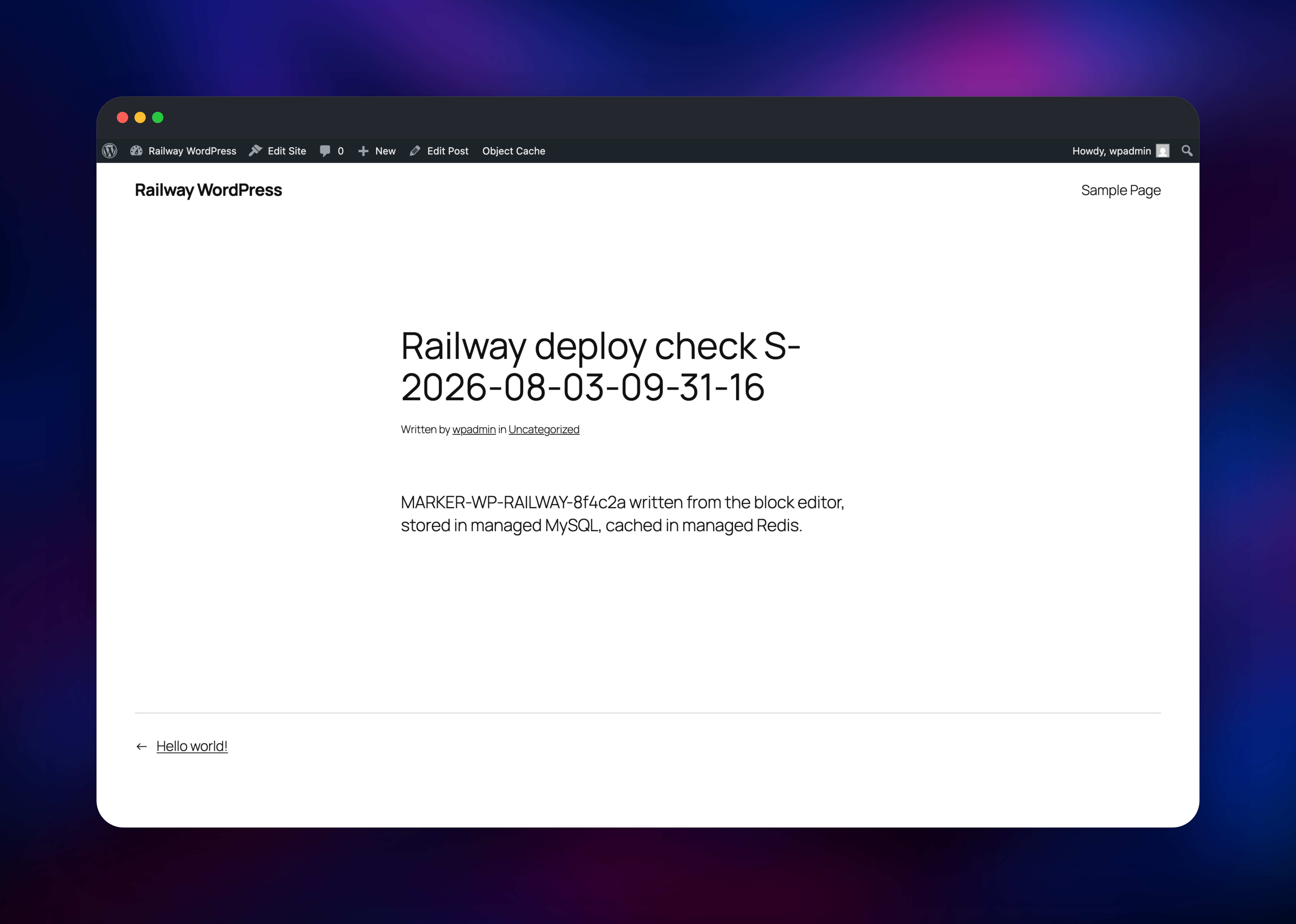Click the wpadmin author link

tap(474, 430)
